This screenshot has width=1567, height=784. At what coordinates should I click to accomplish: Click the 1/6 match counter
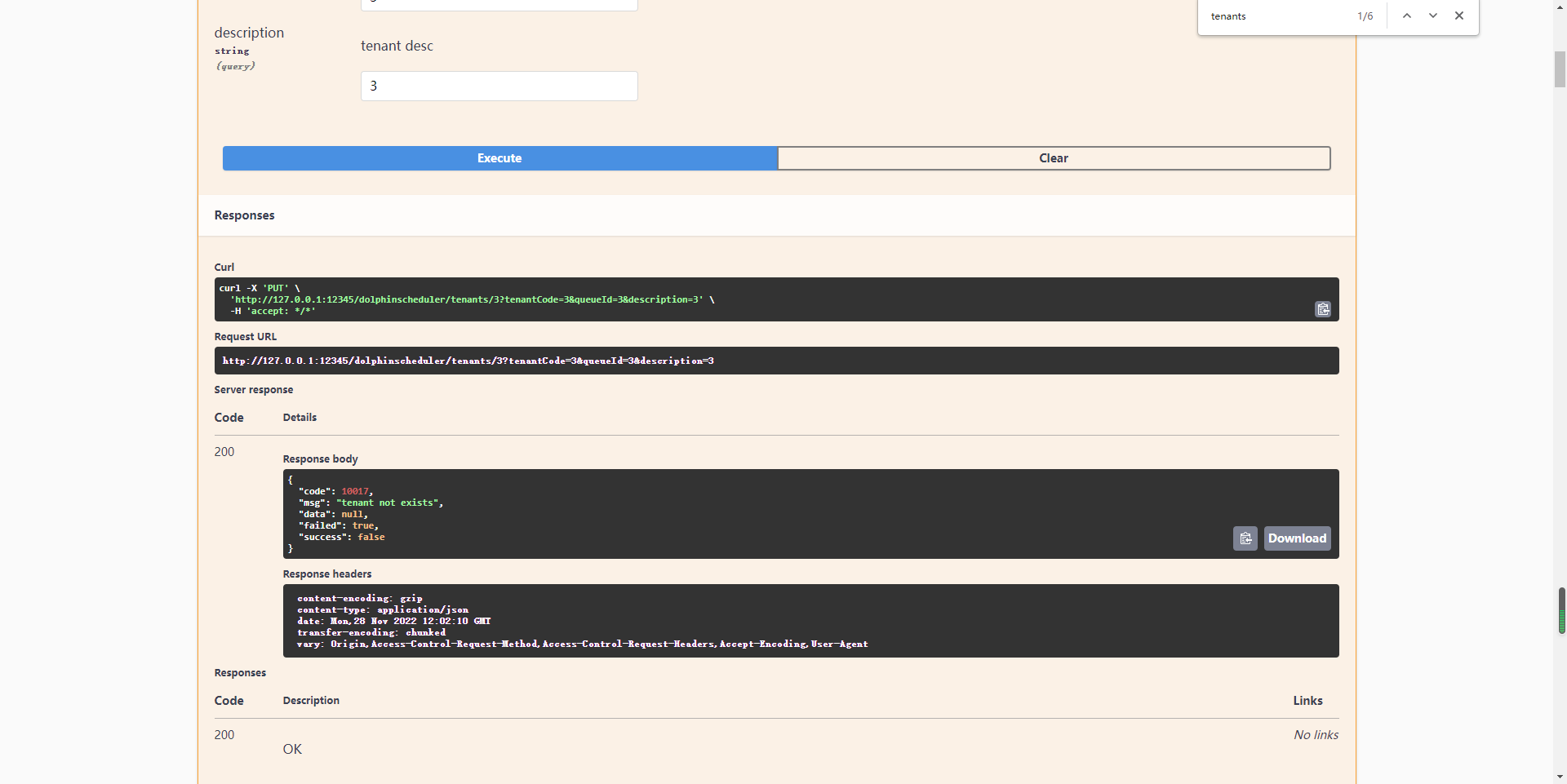[x=1365, y=16]
